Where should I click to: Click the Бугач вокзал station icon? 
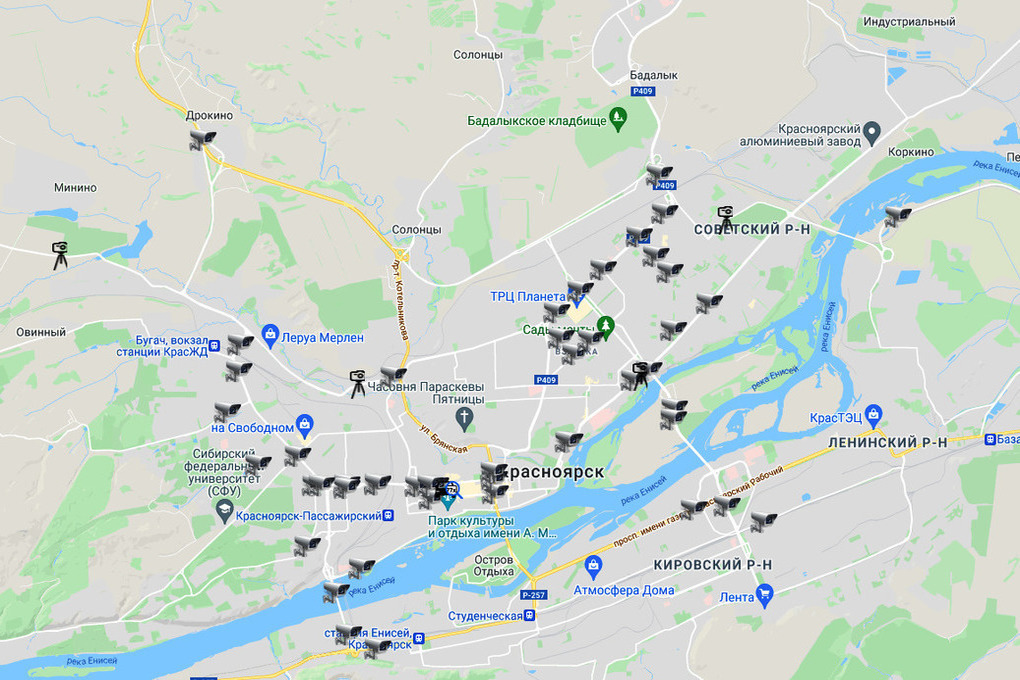(215, 346)
